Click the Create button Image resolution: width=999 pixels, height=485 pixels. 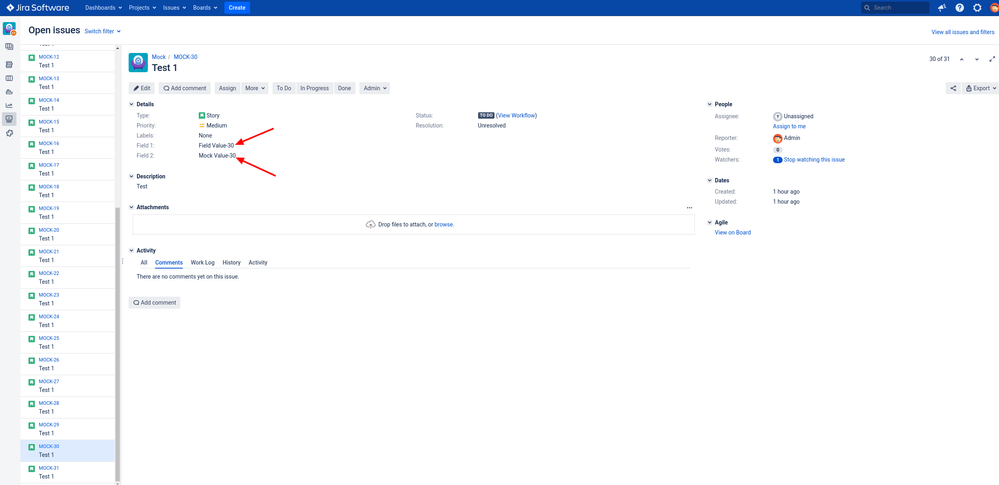[237, 8]
